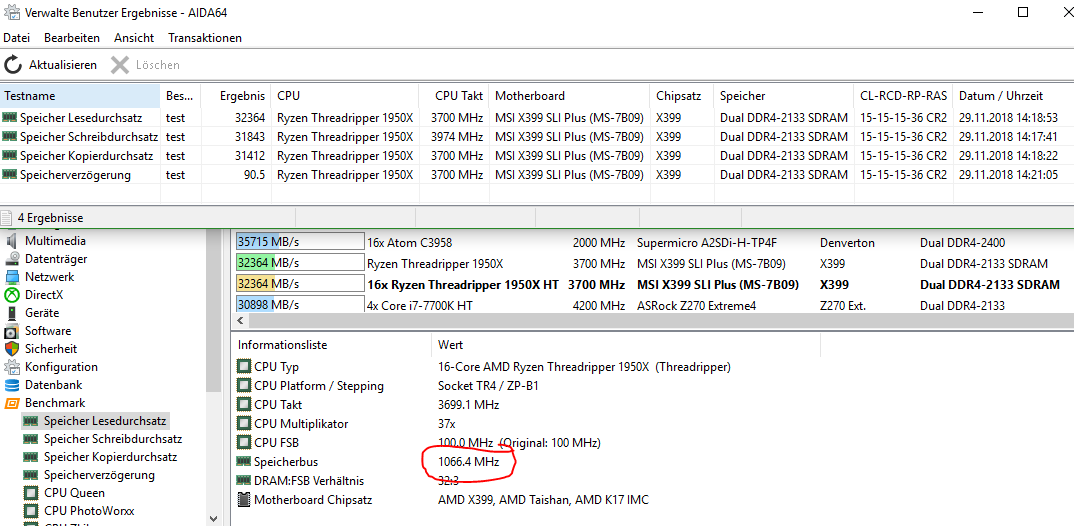Click the Löschen delete X icon
The image size is (1074, 526).
tap(120, 65)
